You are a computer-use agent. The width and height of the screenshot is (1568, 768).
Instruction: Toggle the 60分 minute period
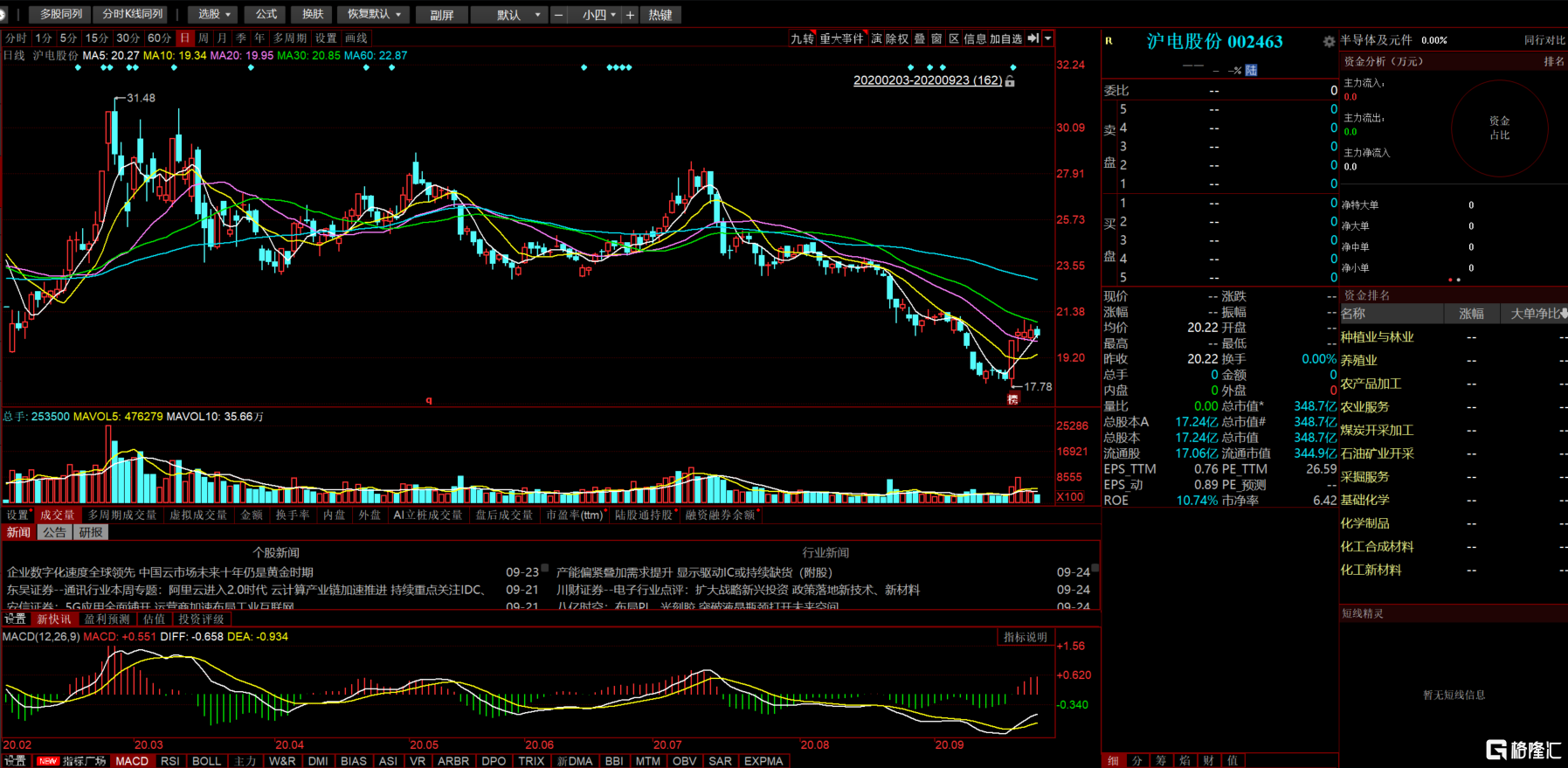159,38
